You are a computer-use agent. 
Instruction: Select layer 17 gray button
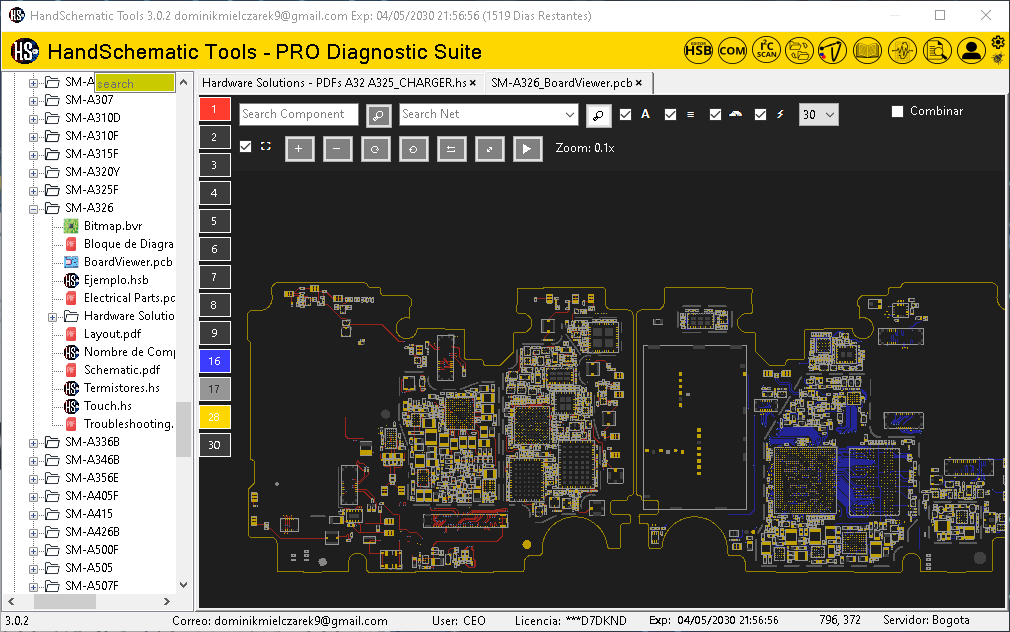[214, 389]
